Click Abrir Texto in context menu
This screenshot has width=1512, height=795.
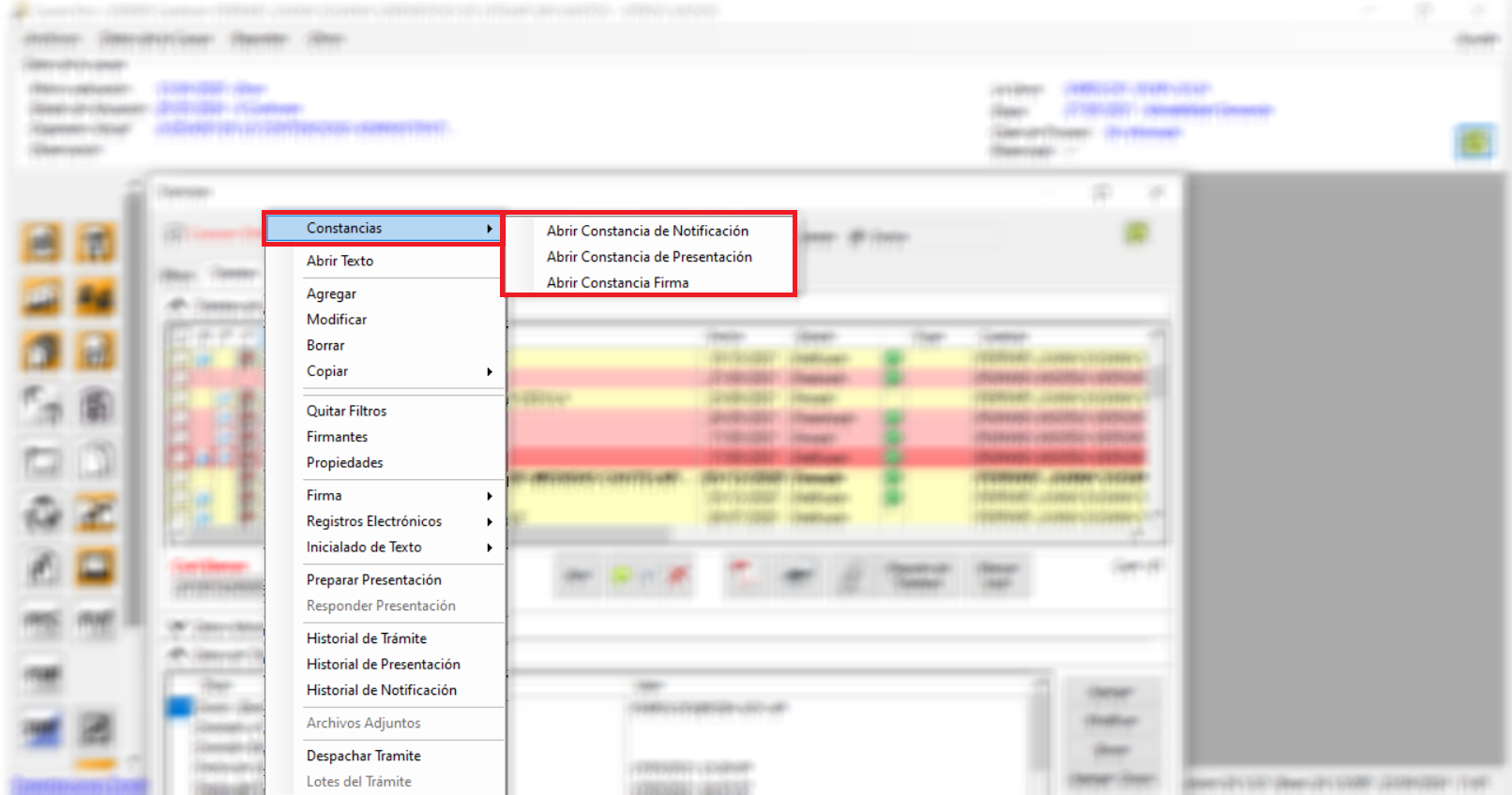coord(340,261)
